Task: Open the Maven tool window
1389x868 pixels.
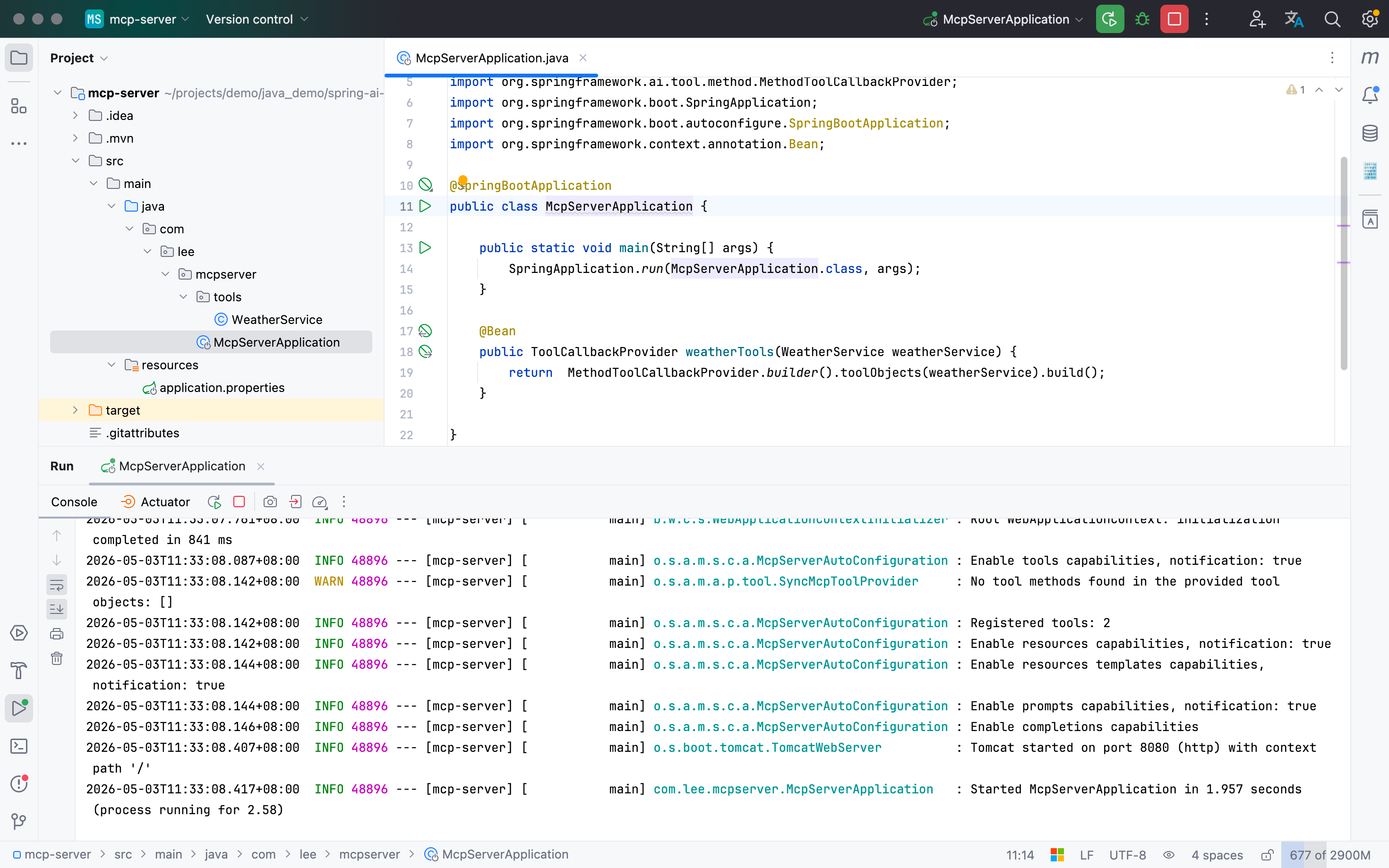Action: coord(1370,58)
